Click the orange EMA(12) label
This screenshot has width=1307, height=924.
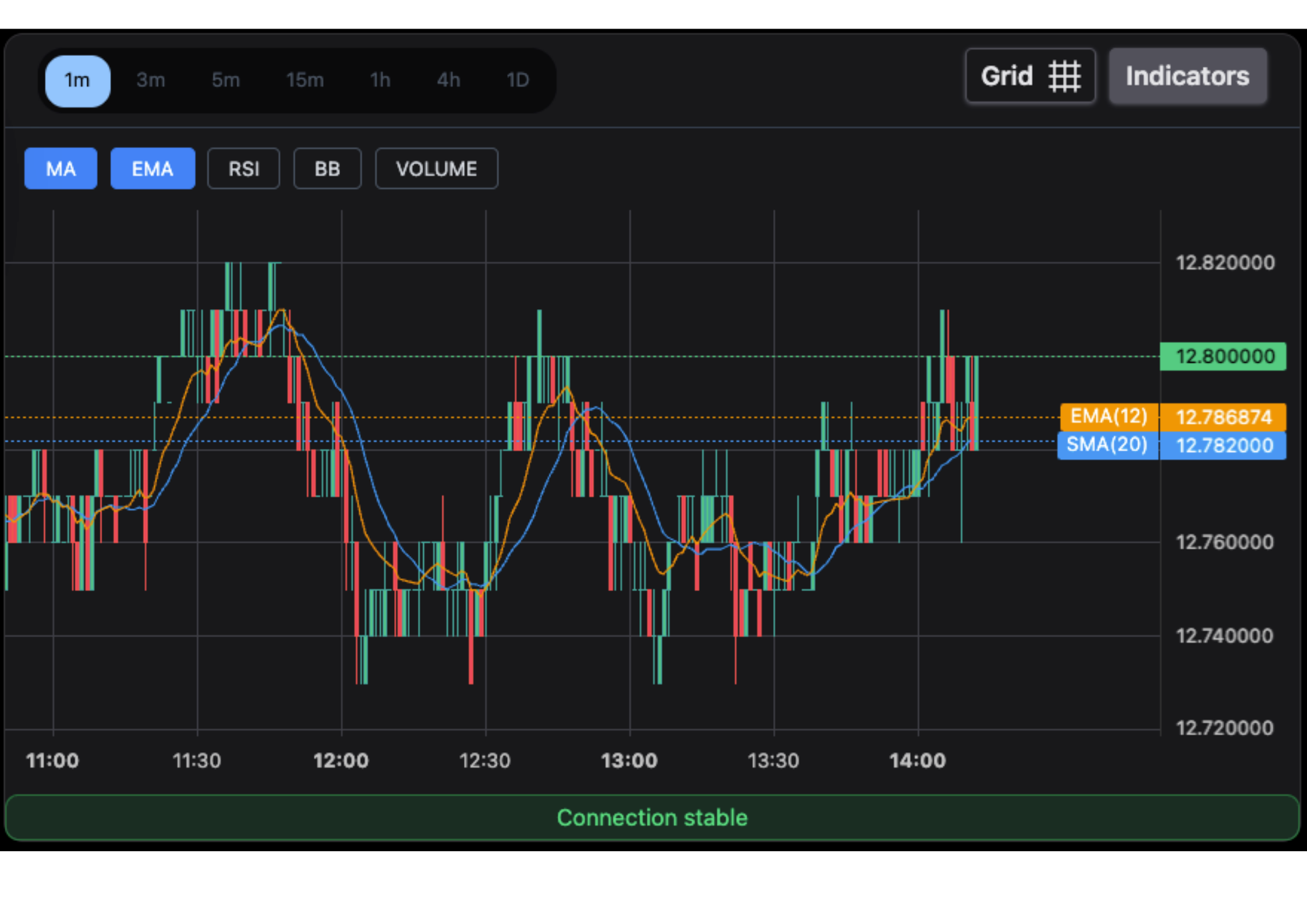coord(1108,417)
